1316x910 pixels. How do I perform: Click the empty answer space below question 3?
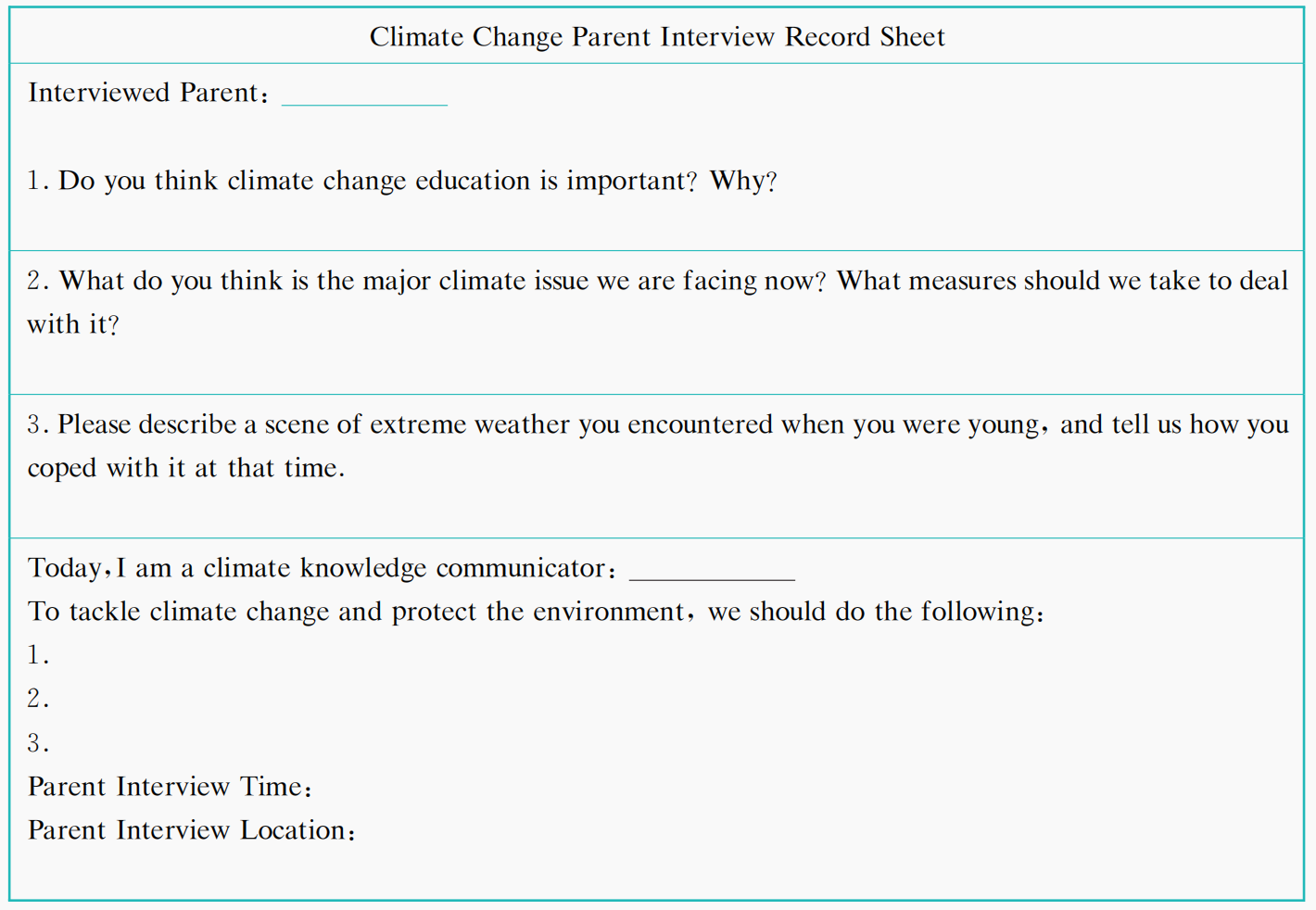656,508
